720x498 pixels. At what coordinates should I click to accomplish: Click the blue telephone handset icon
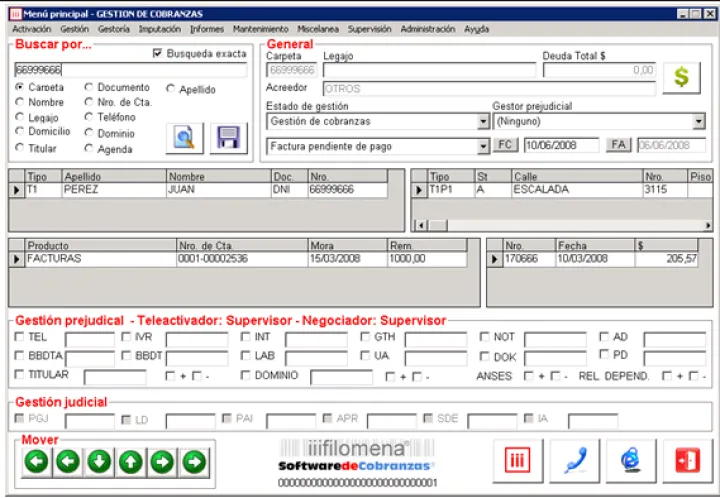pos(575,459)
